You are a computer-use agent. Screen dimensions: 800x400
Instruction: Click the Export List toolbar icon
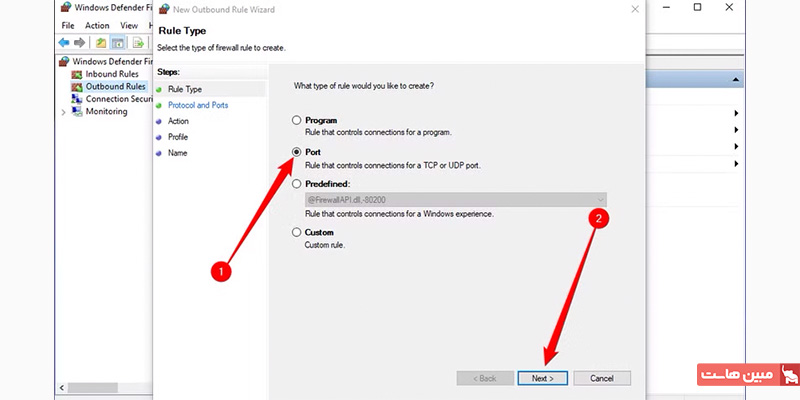click(138, 43)
